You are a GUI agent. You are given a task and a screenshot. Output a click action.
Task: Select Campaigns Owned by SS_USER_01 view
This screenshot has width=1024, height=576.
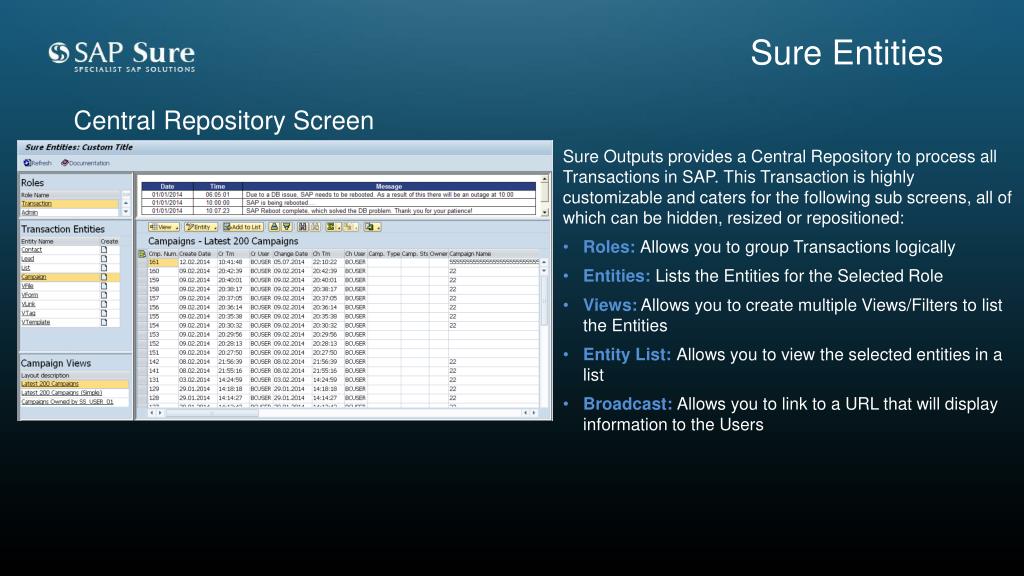[67, 402]
